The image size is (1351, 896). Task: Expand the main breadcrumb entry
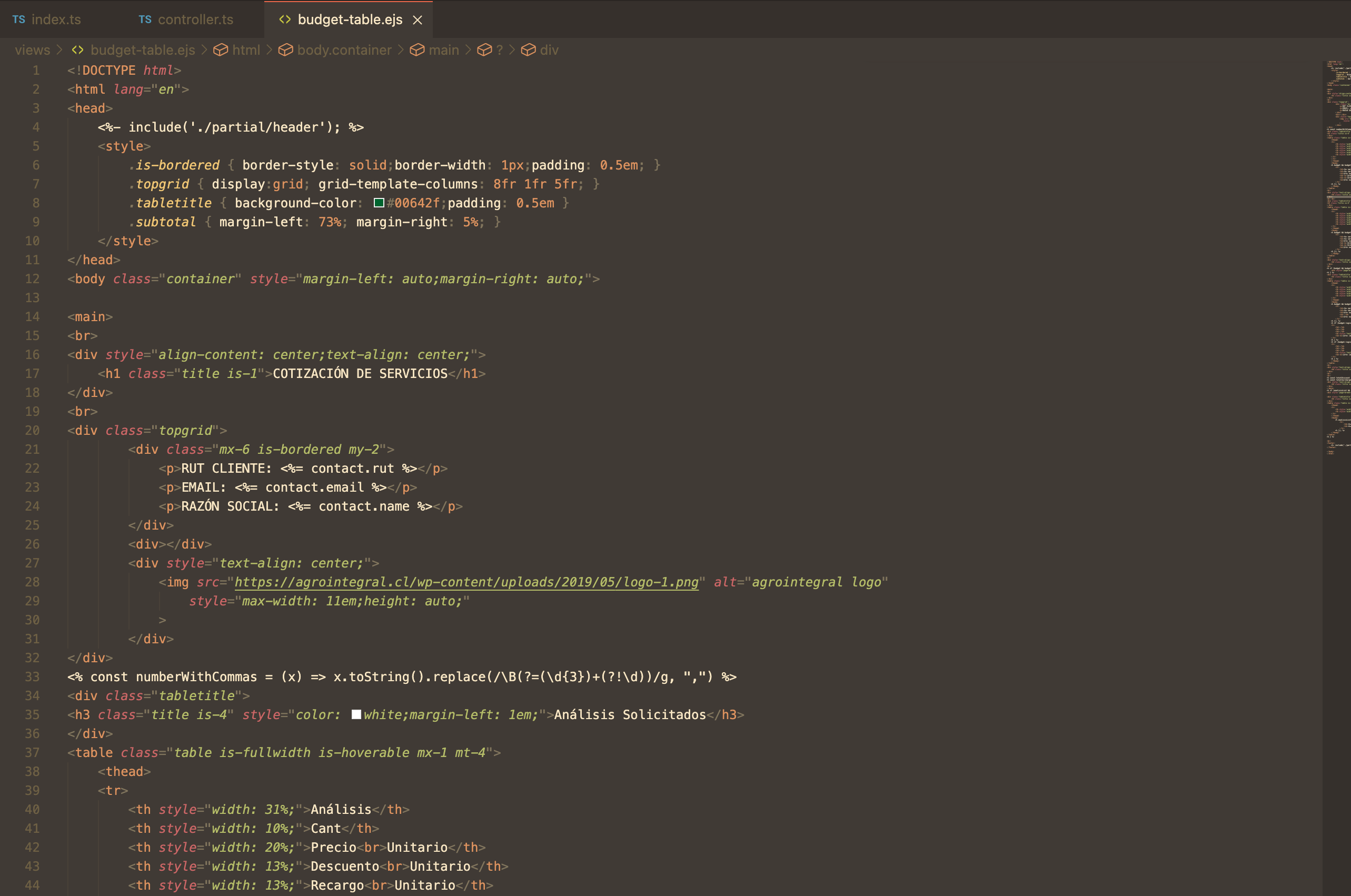(x=443, y=49)
